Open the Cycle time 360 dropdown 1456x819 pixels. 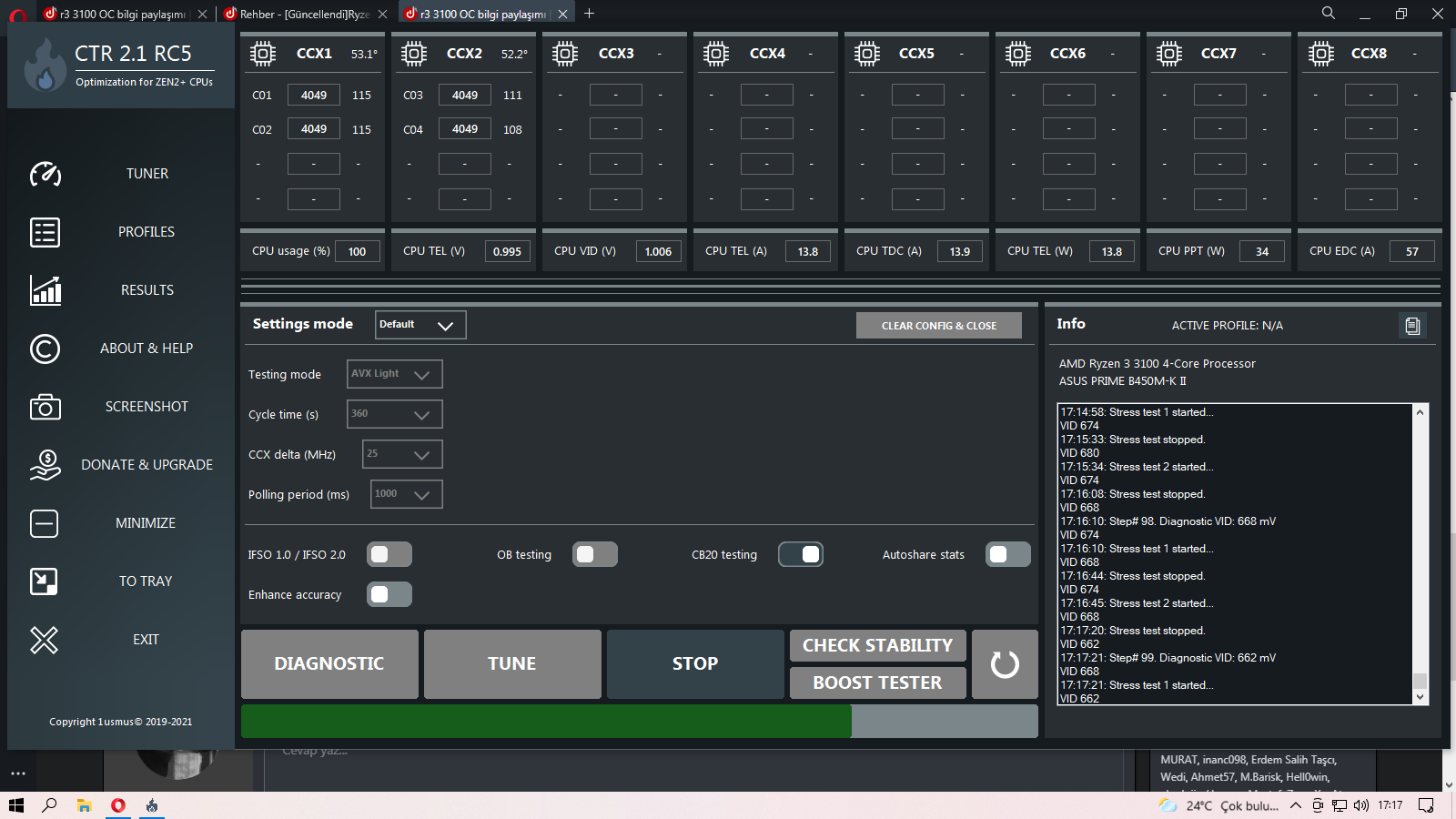point(395,414)
